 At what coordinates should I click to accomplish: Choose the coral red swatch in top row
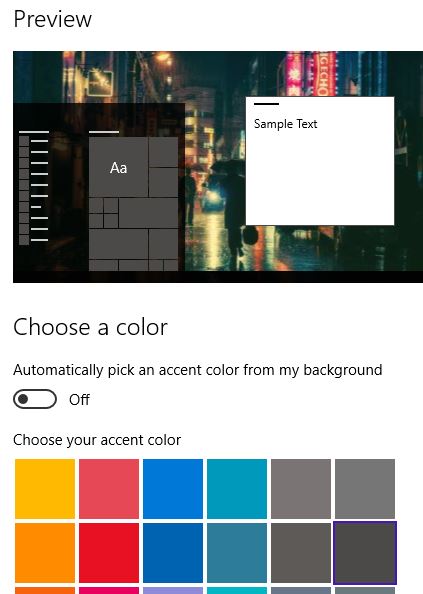(109, 489)
